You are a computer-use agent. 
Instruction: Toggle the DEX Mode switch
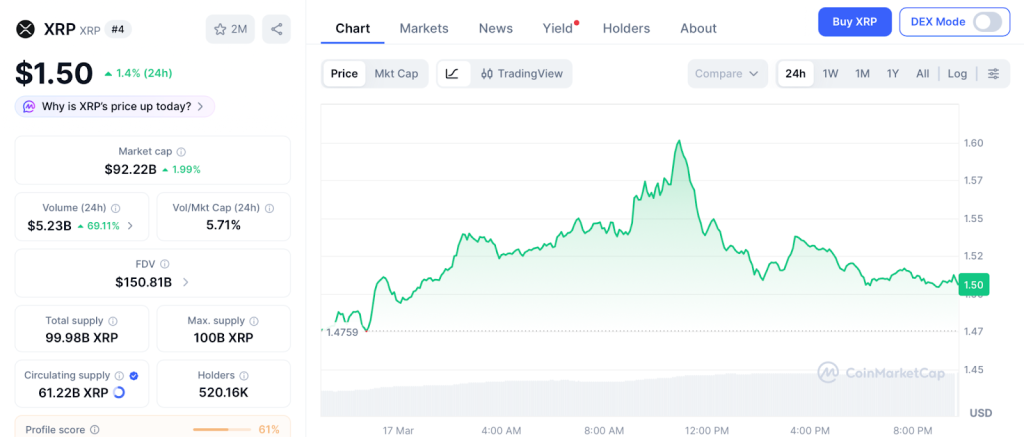(x=986, y=22)
